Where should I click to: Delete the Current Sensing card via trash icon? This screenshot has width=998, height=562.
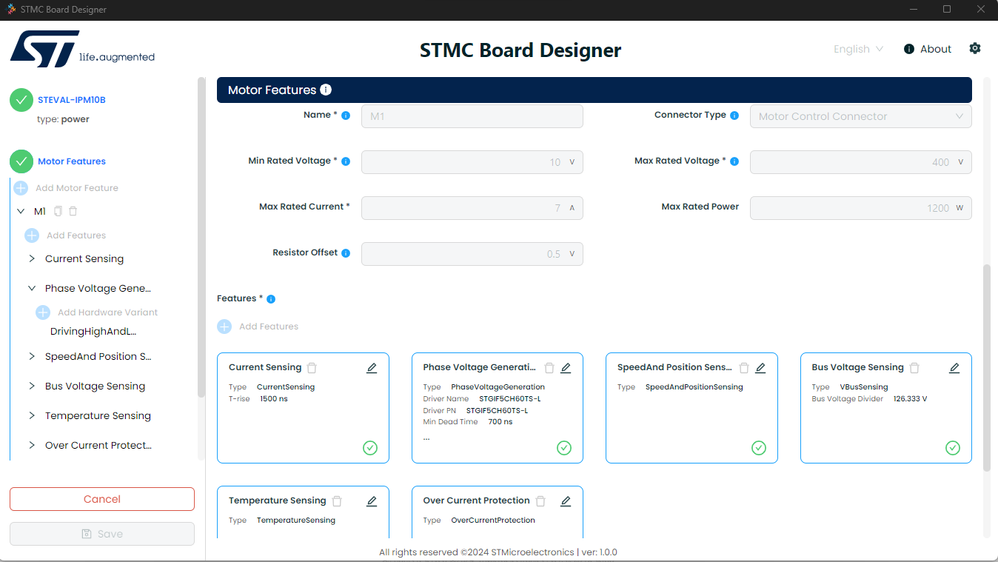312,368
